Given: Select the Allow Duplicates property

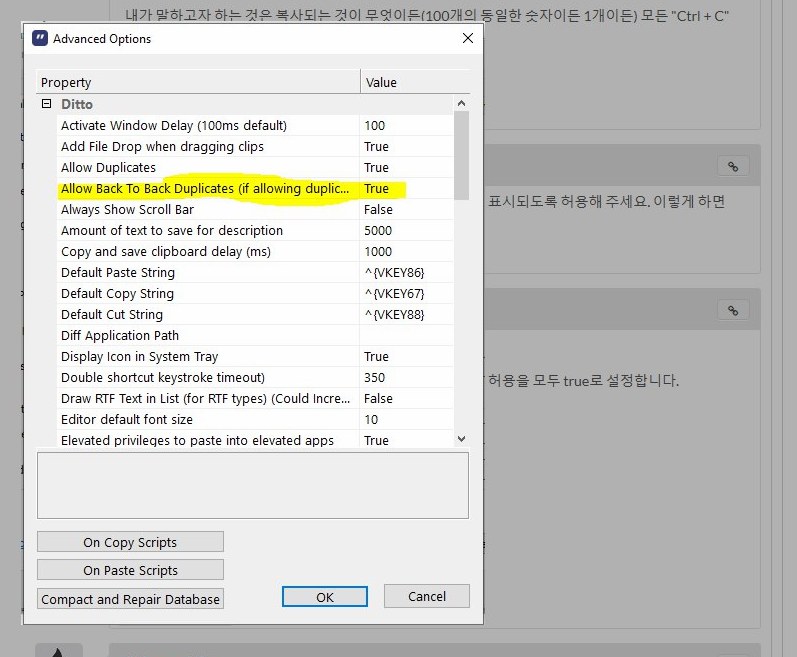Looking at the screenshot, I should coord(207,168).
